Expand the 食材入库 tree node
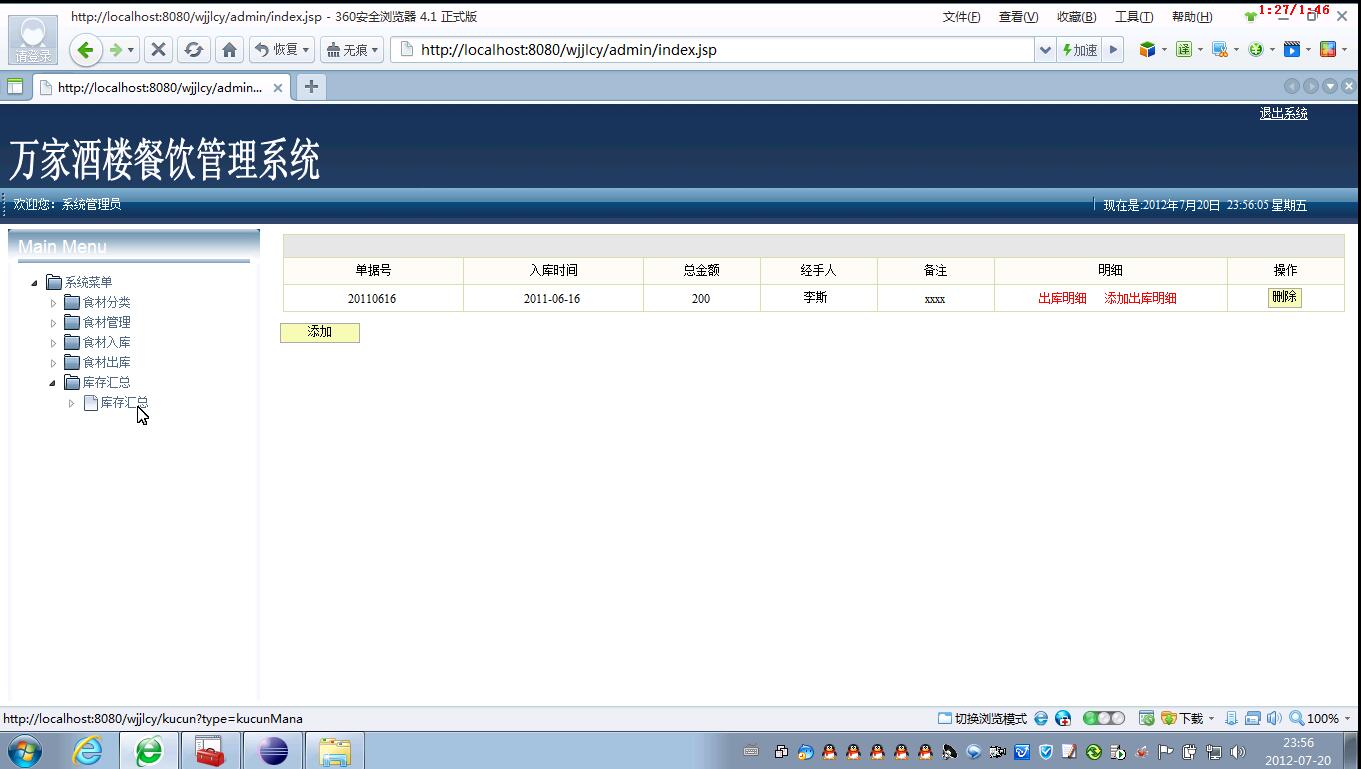This screenshot has height=769, width=1361. tap(54, 343)
